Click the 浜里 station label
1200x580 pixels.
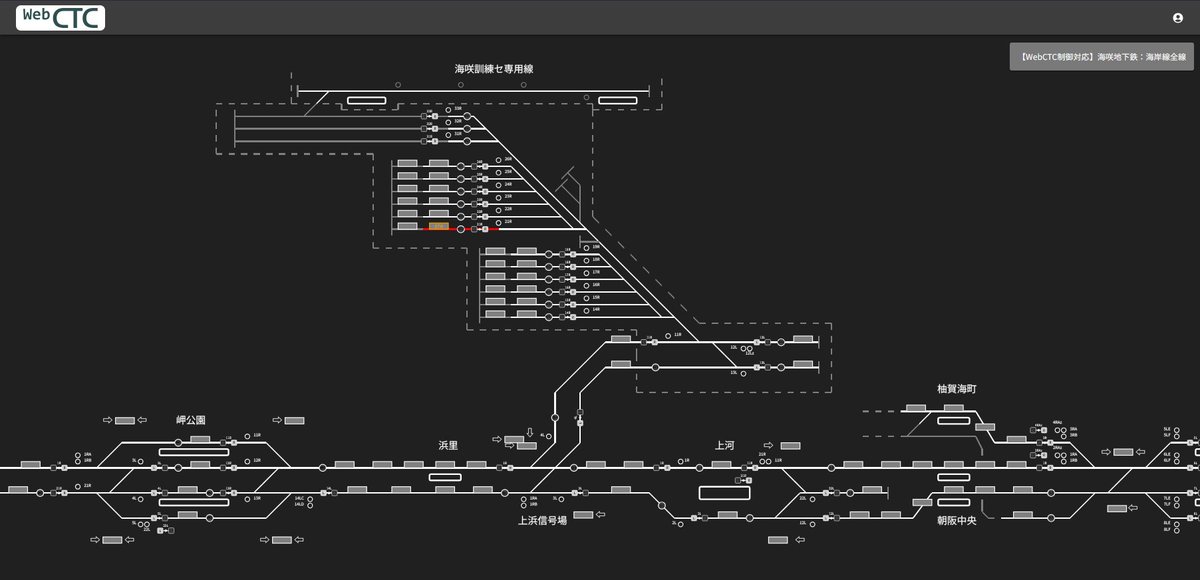[x=448, y=445]
